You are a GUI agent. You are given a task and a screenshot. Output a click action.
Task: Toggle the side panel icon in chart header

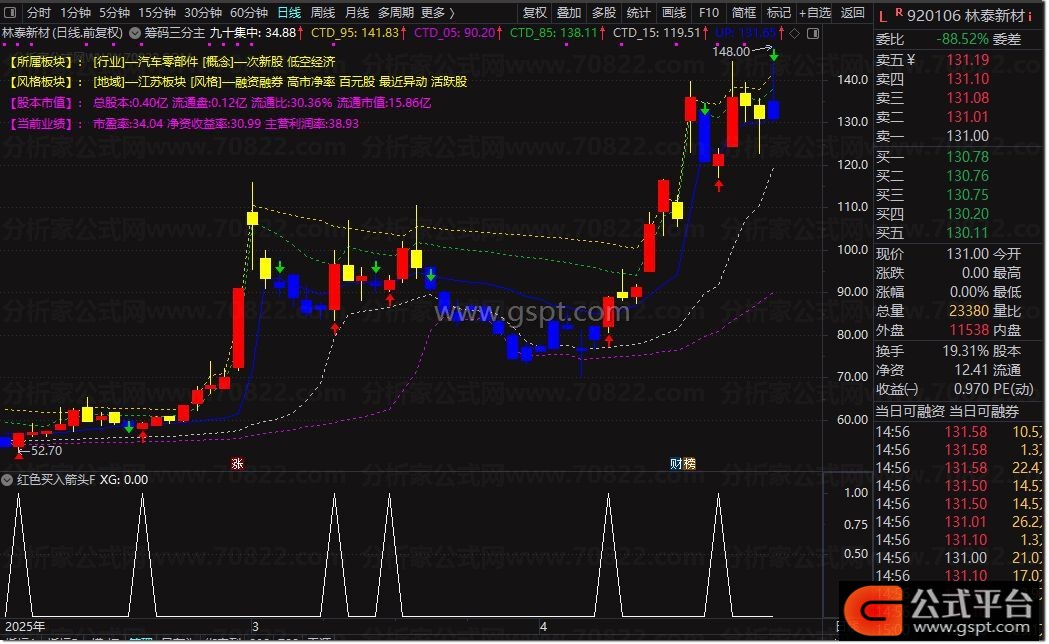[813, 33]
